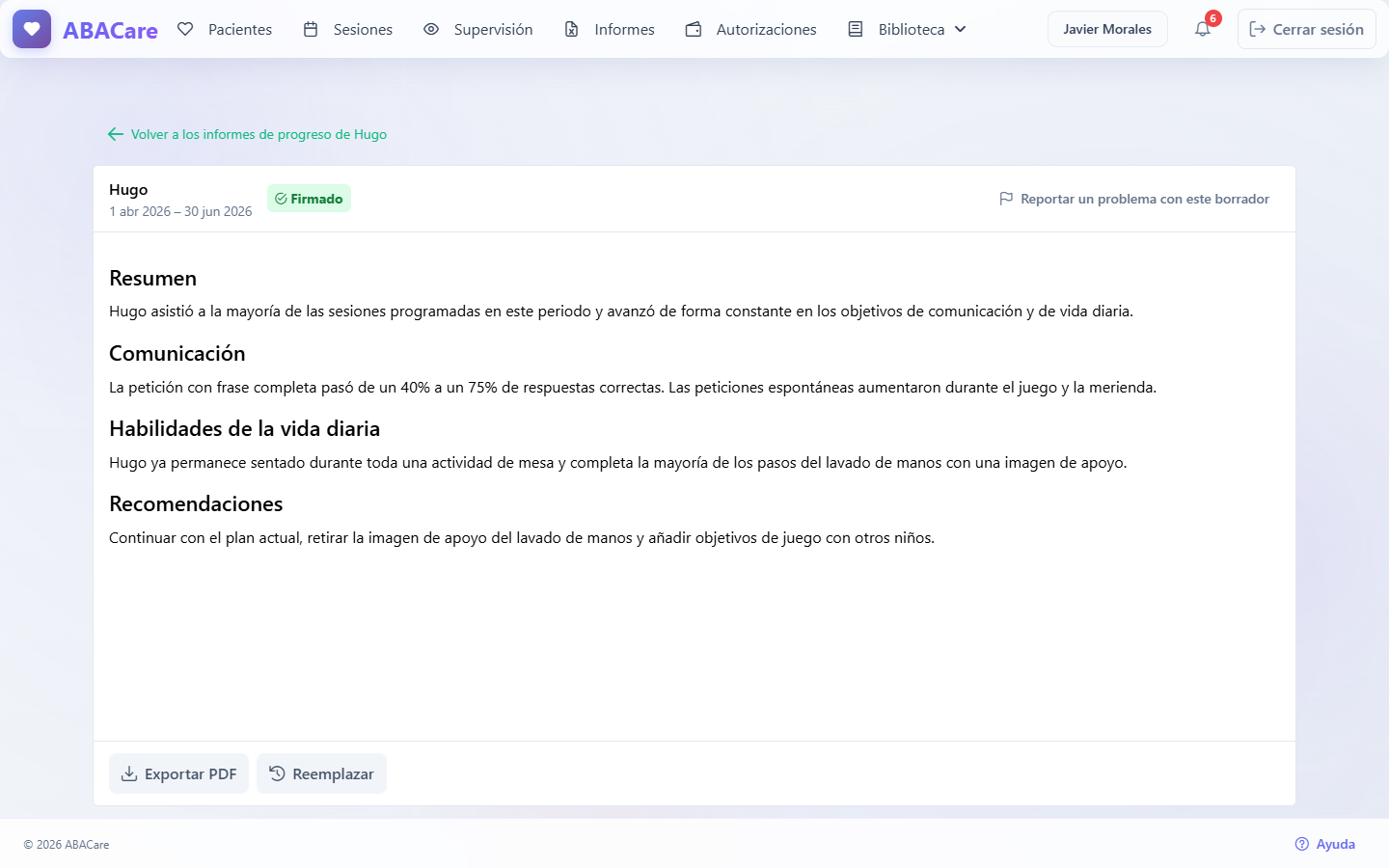Expand the Biblioteca dropdown chevron
Image resolution: width=1389 pixels, height=868 pixels.
(x=960, y=29)
